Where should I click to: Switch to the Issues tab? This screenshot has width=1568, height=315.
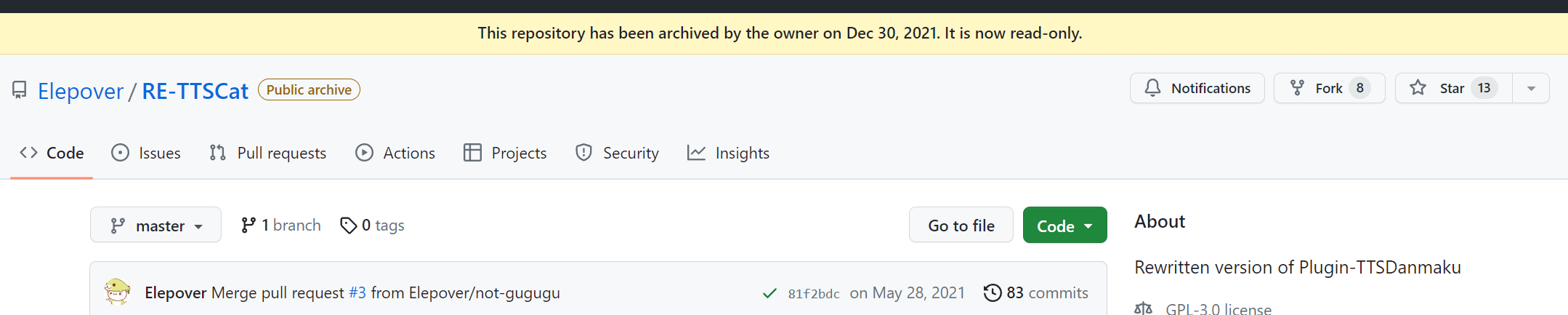pos(146,153)
